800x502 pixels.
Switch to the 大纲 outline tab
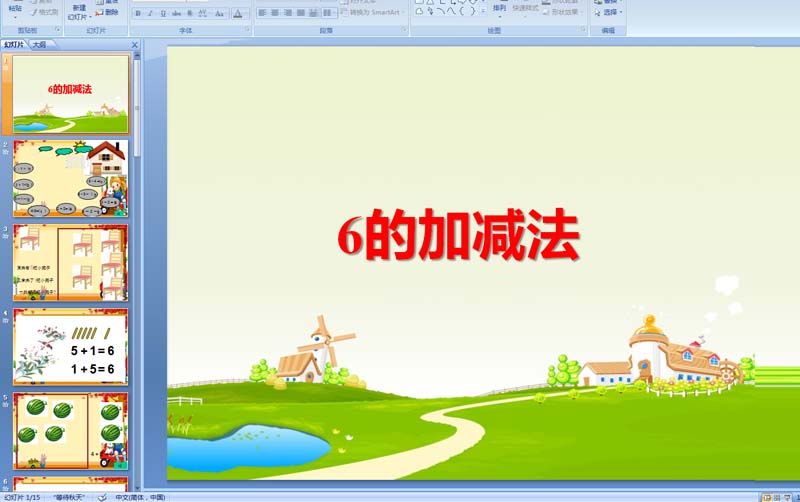coord(40,44)
